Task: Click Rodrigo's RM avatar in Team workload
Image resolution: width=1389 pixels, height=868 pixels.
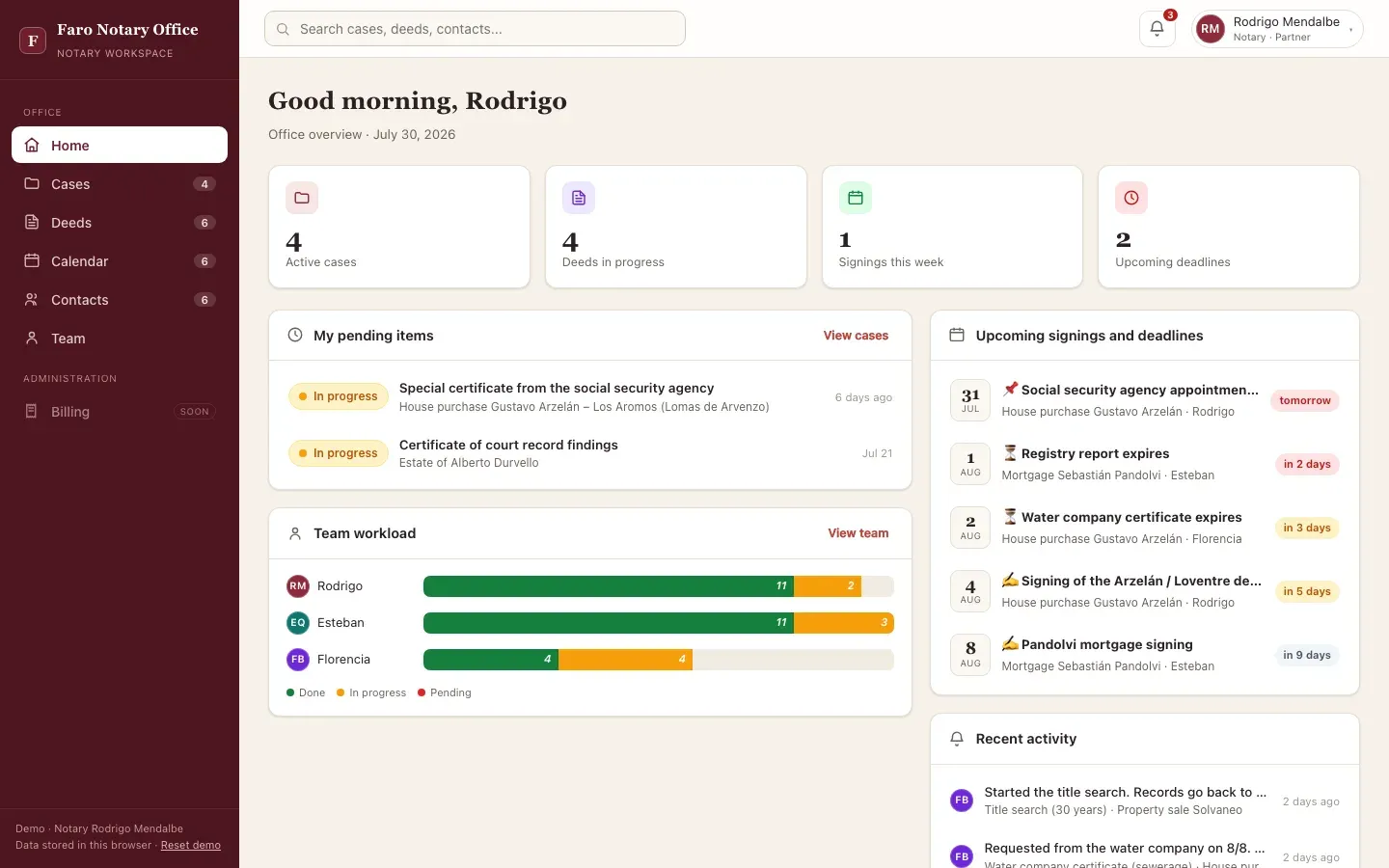Action: (x=298, y=586)
